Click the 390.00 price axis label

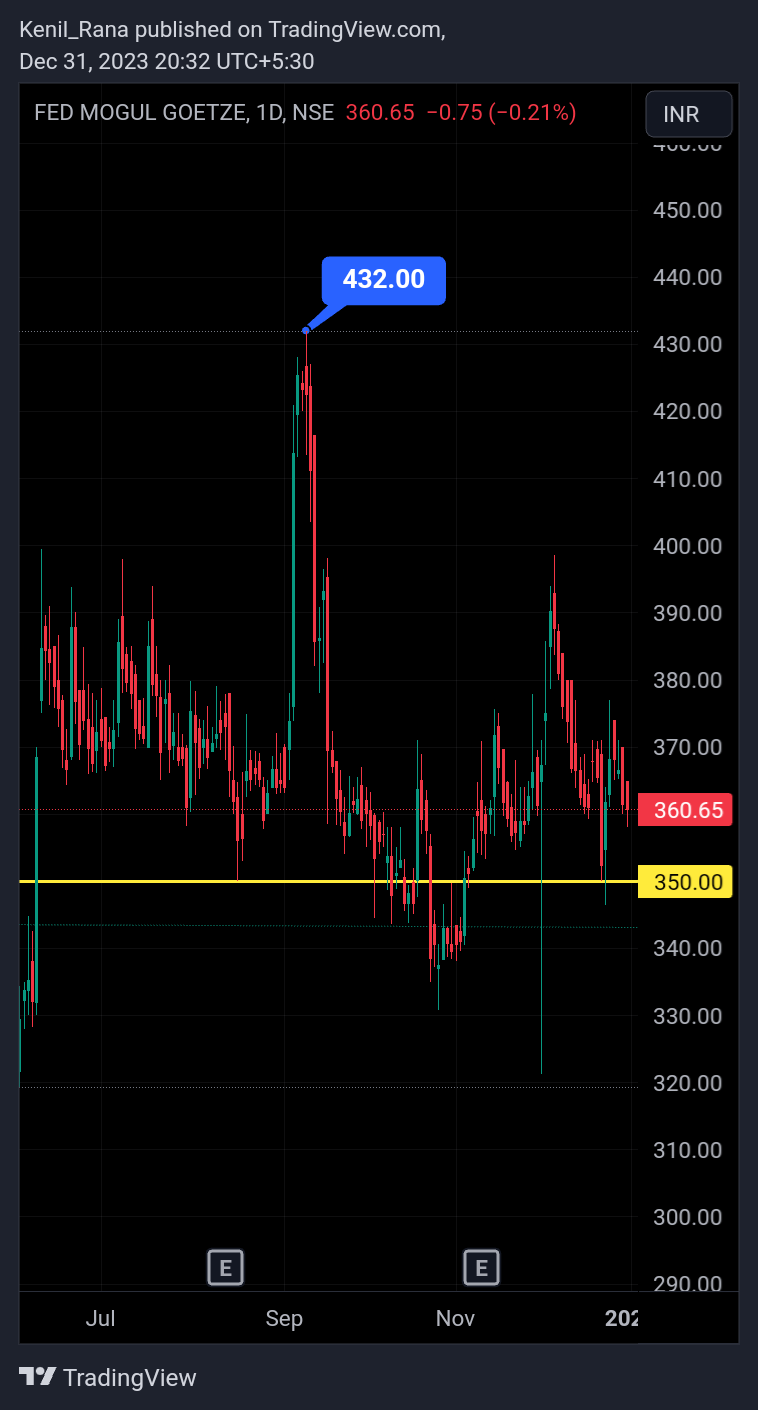[x=687, y=613]
